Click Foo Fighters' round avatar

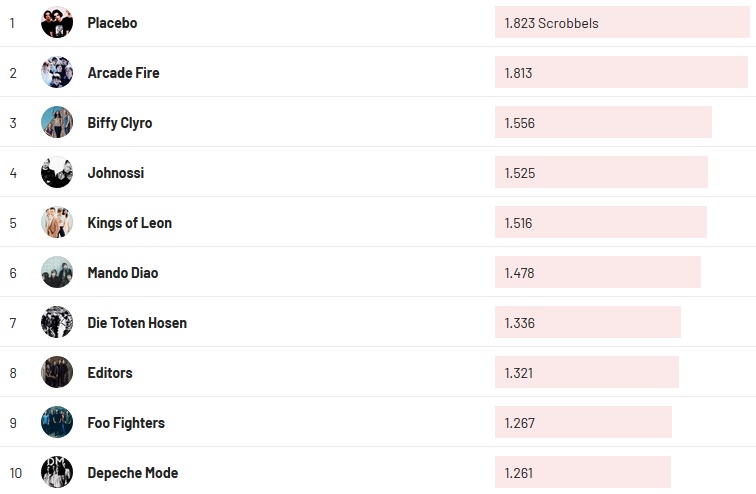(x=57, y=422)
